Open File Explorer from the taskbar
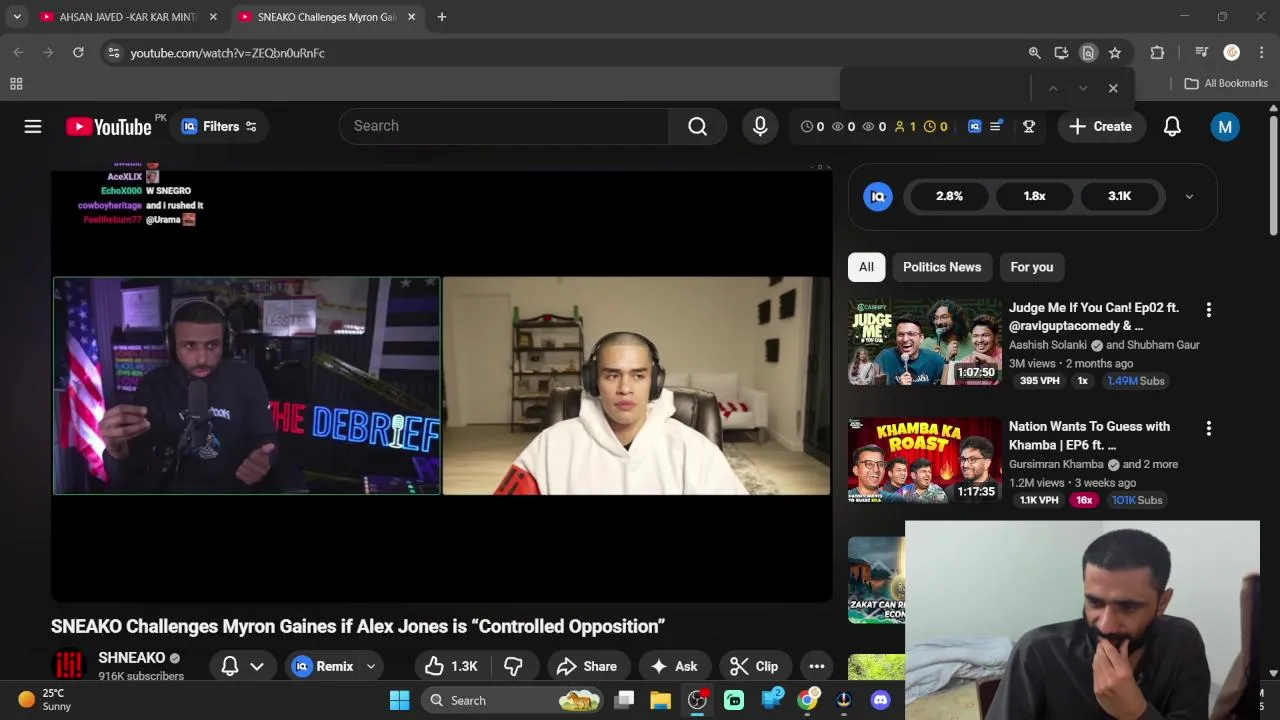Image resolution: width=1280 pixels, height=720 pixels. point(660,700)
